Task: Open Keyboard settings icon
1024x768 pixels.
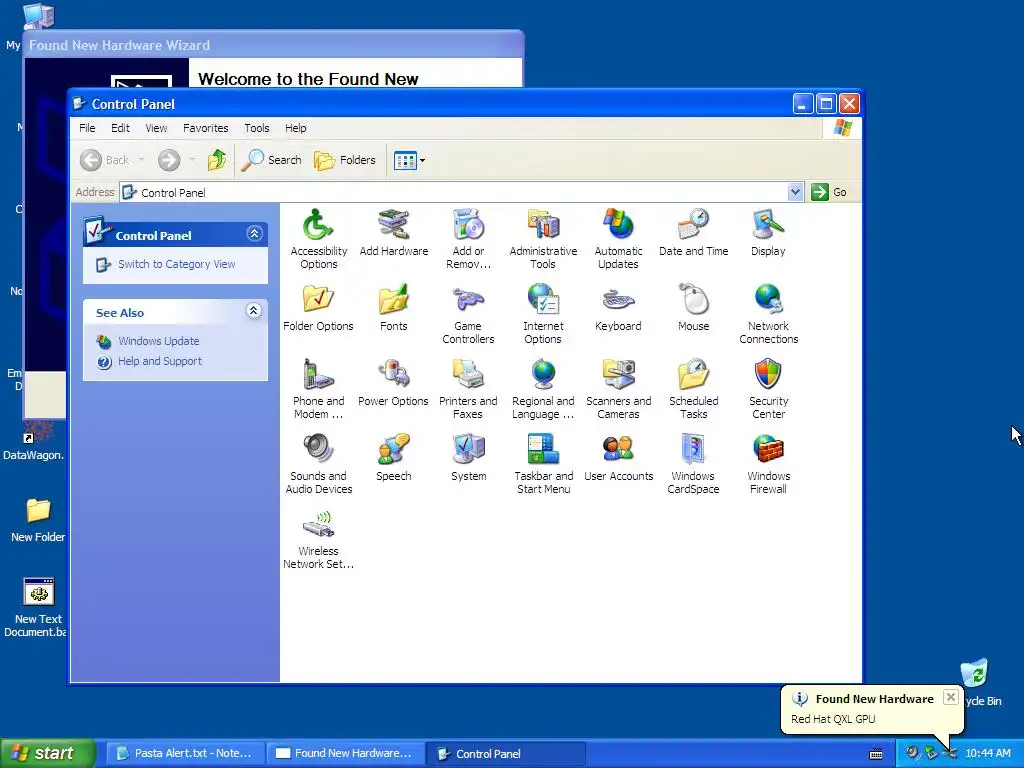Action: 618,308
